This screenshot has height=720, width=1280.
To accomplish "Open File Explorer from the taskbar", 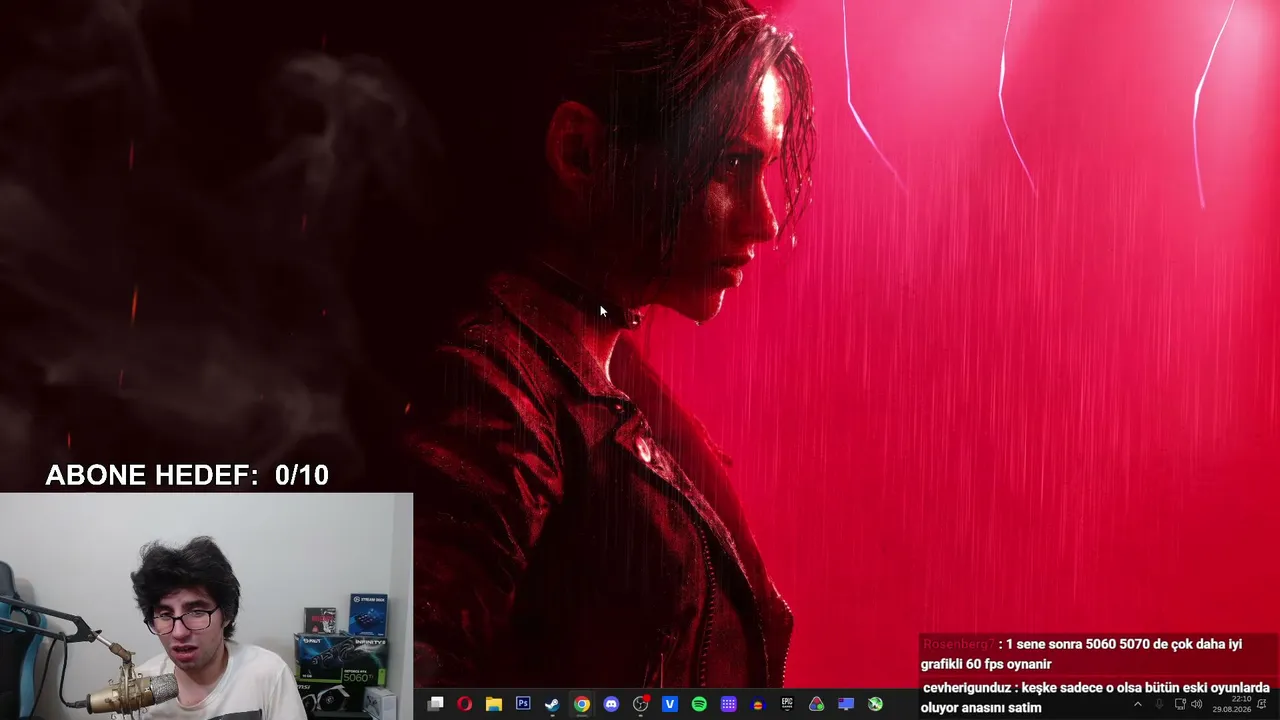I will (493, 704).
